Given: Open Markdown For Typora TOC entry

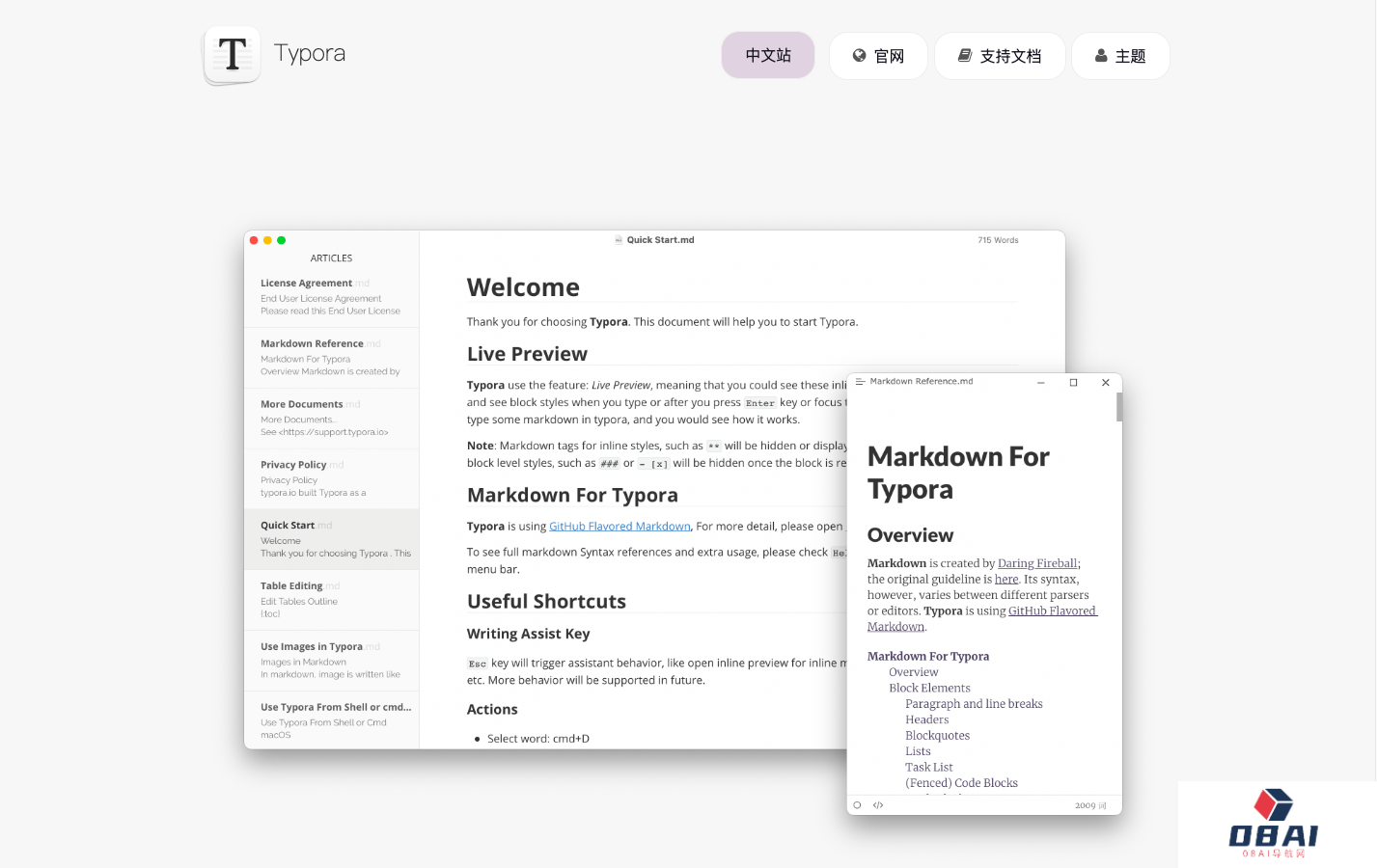Looking at the screenshot, I should [x=928, y=657].
